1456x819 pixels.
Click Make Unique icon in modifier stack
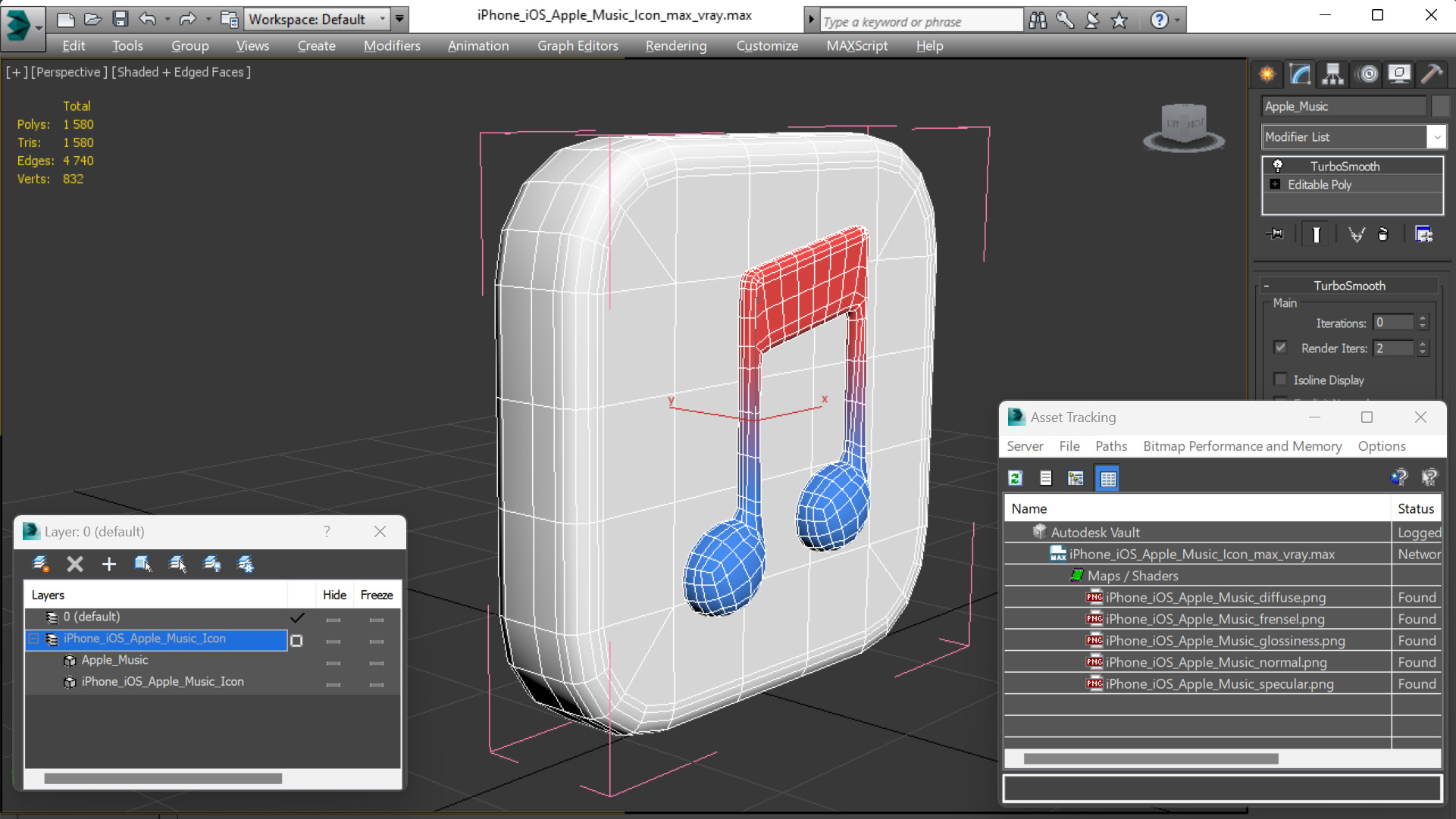pyautogui.click(x=1357, y=234)
